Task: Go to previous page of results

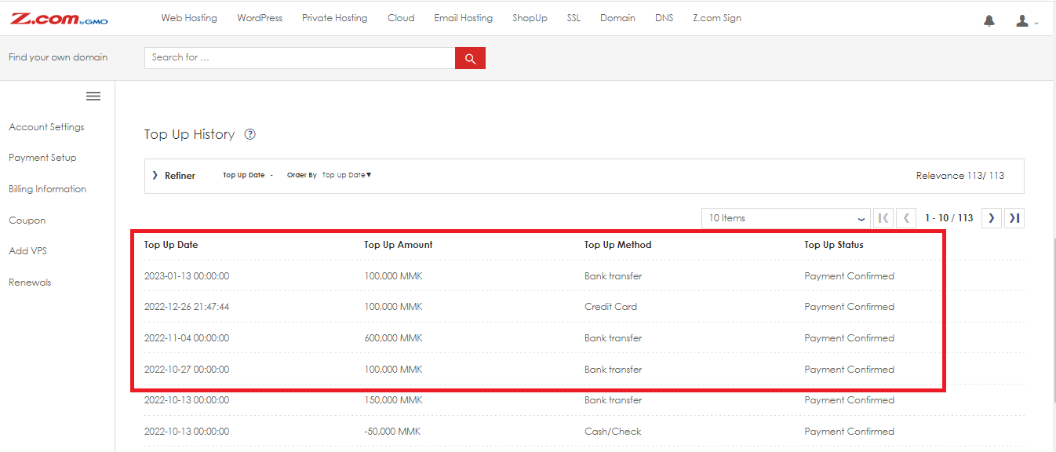Action: click(906, 218)
